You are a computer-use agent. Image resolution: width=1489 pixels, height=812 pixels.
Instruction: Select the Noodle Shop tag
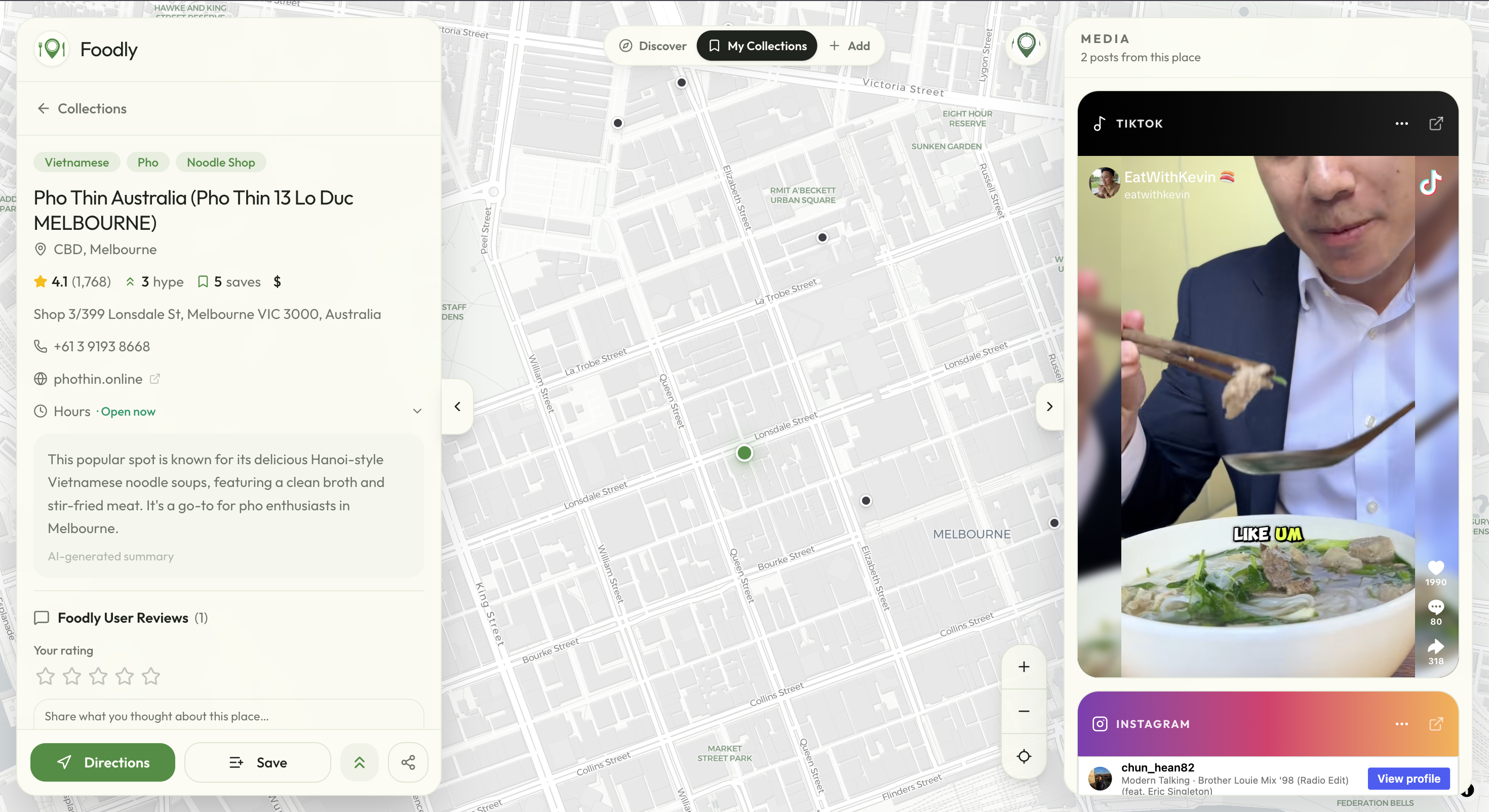pyautogui.click(x=221, y=163)
